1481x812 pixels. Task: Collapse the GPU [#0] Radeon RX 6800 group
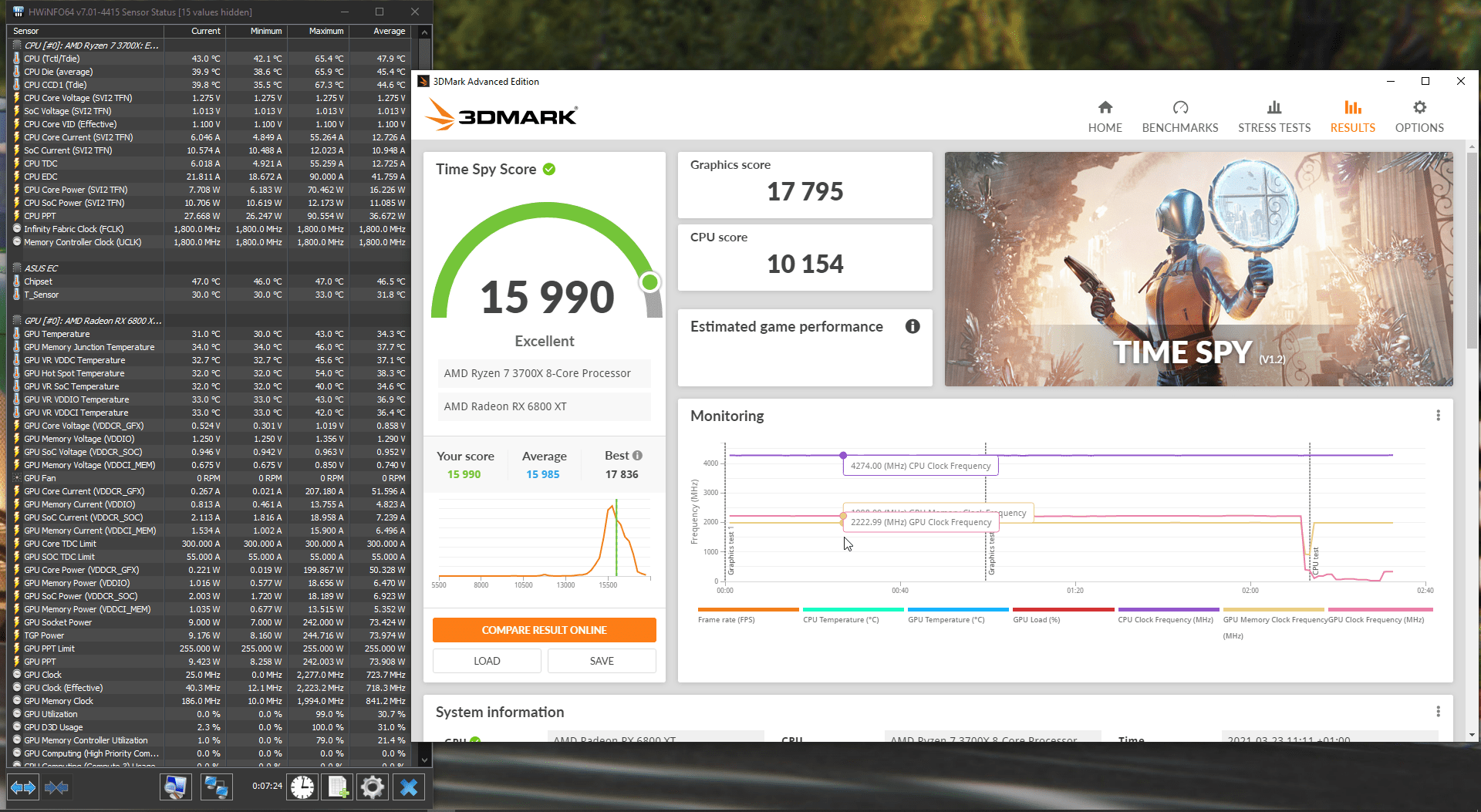point(17,321)
